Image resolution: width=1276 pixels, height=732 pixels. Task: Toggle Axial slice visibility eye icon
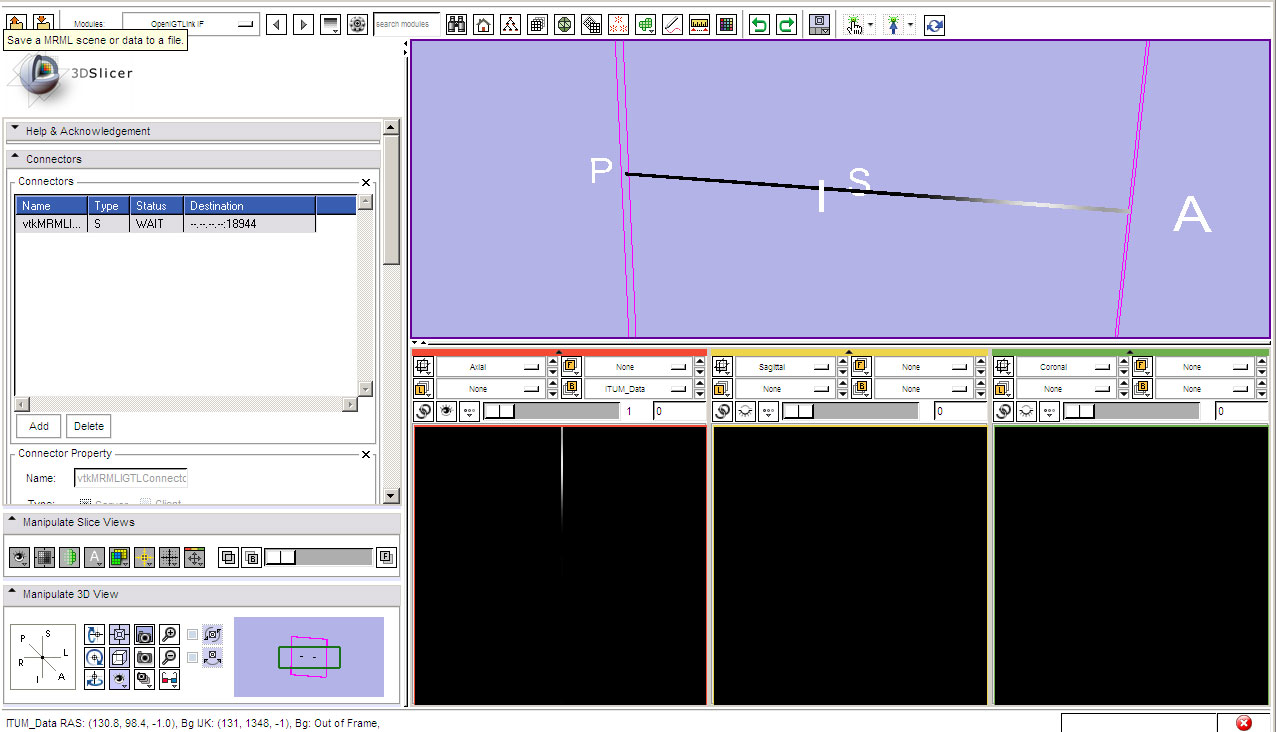tap(446, 411)
